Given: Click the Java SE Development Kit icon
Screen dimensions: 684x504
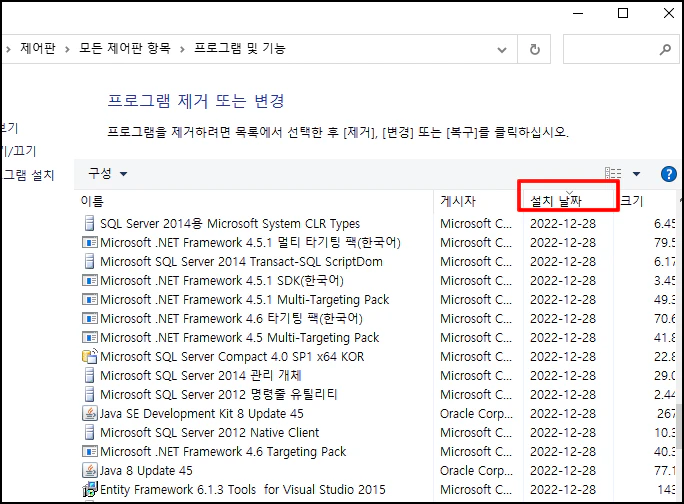Looking at the screenshot, I should coord(89,413).
